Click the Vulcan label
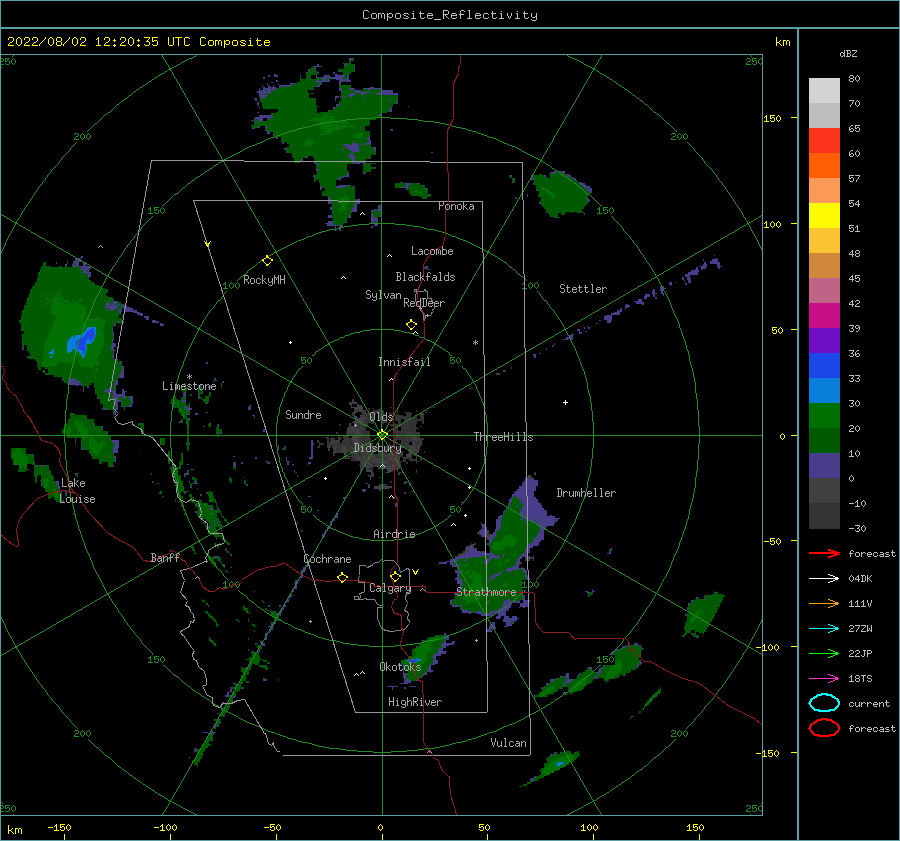Image resolution: width=900 pixels, height=841 pixels. [x=509, y=743]
